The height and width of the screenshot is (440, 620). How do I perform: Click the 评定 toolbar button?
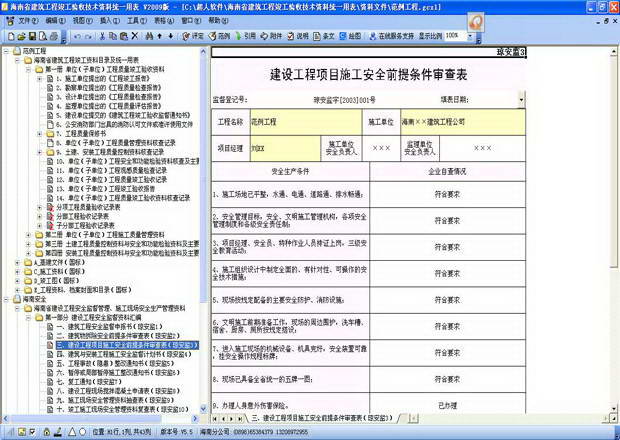[x=193, y=36]
